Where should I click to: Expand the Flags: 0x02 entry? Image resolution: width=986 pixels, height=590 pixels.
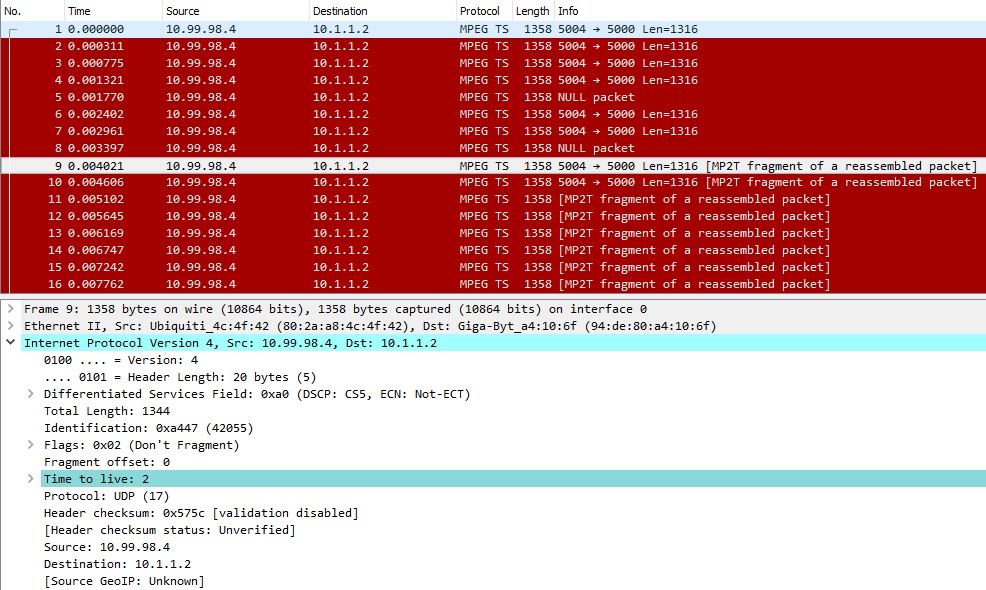(30, 445)
